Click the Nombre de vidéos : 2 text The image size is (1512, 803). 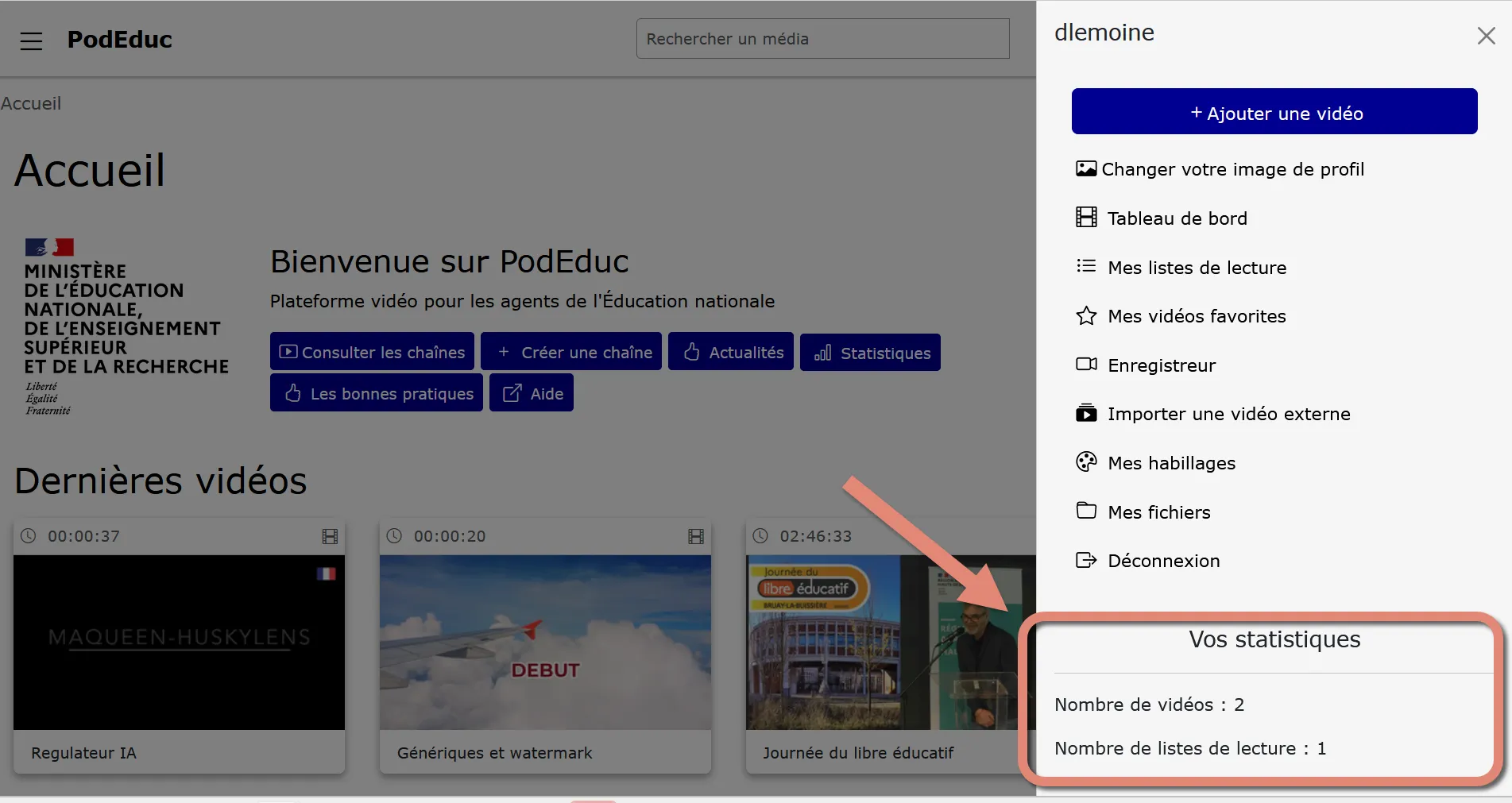point(1149,705)
